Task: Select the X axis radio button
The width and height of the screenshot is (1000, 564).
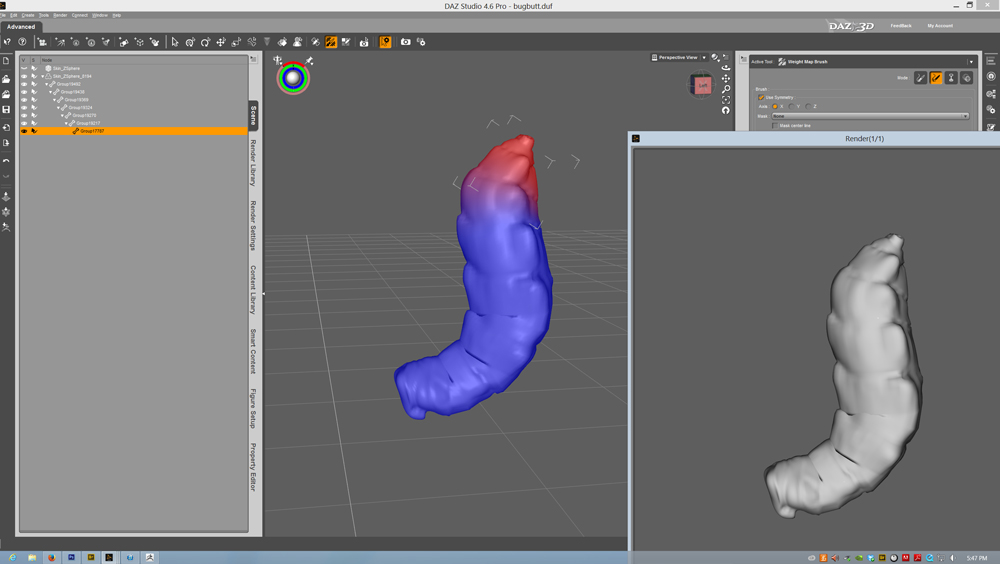Action: pos(775,107)
